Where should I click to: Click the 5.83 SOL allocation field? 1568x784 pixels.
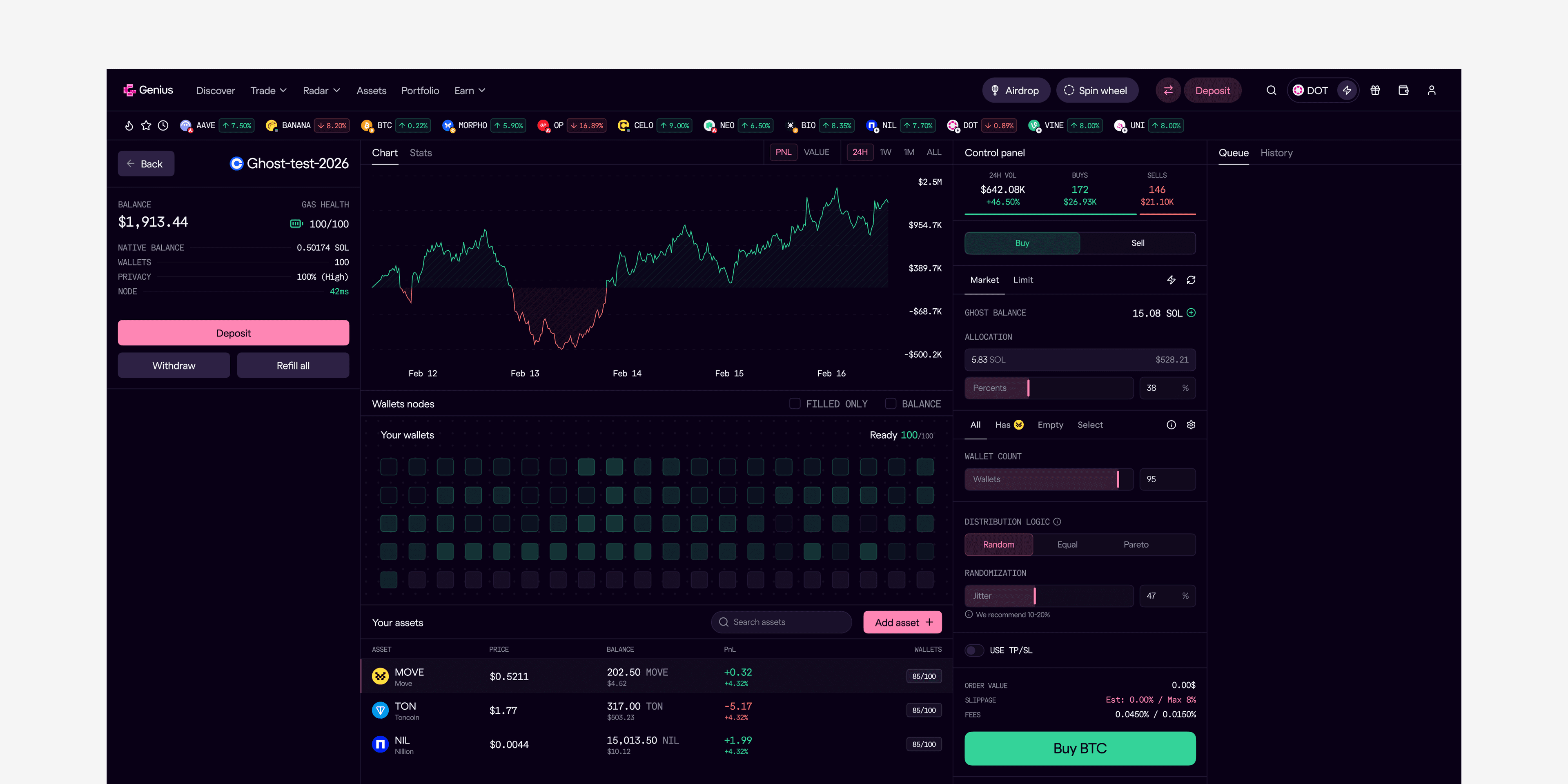pos(1080,360)
